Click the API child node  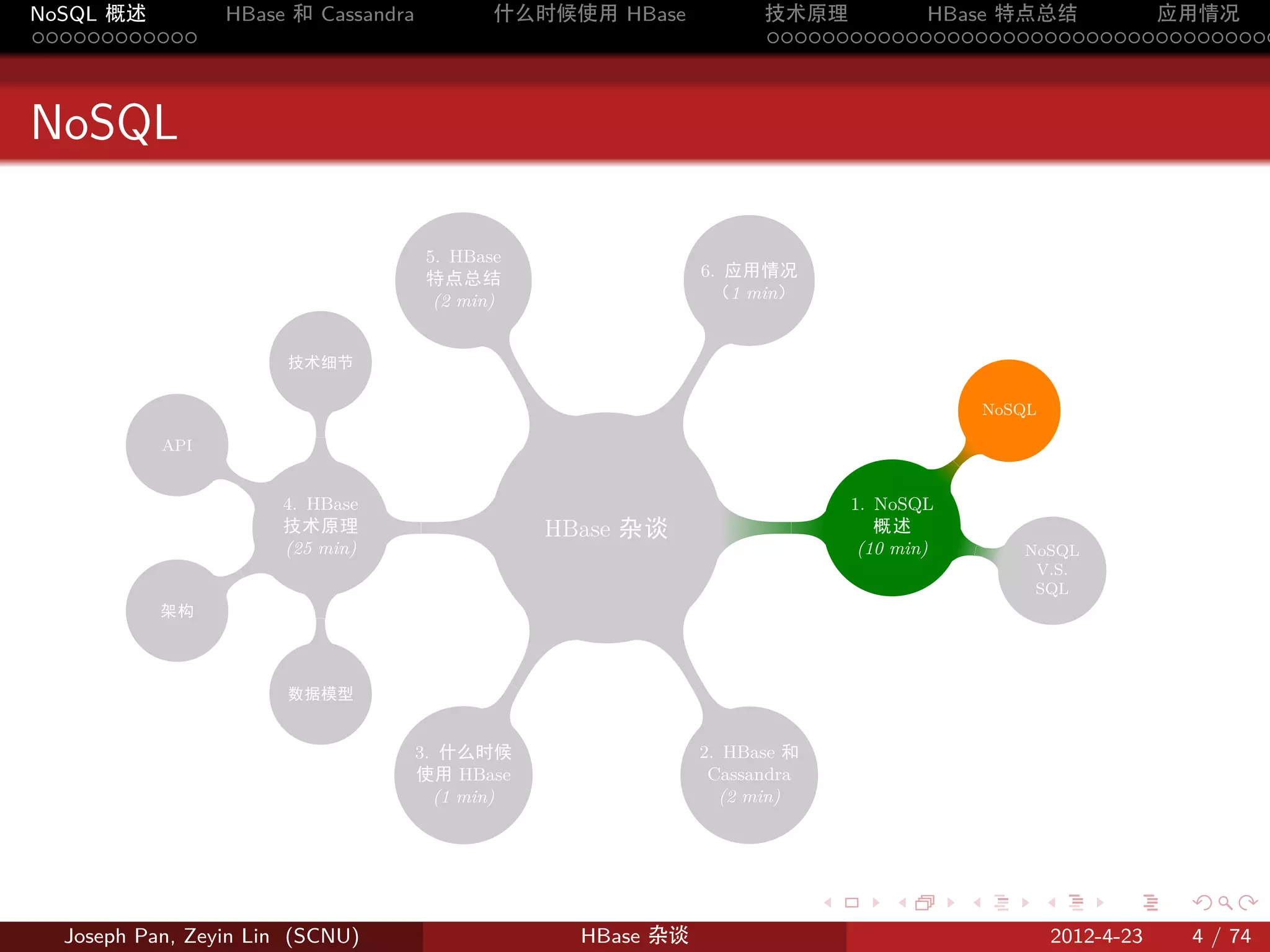pos(177,445)
